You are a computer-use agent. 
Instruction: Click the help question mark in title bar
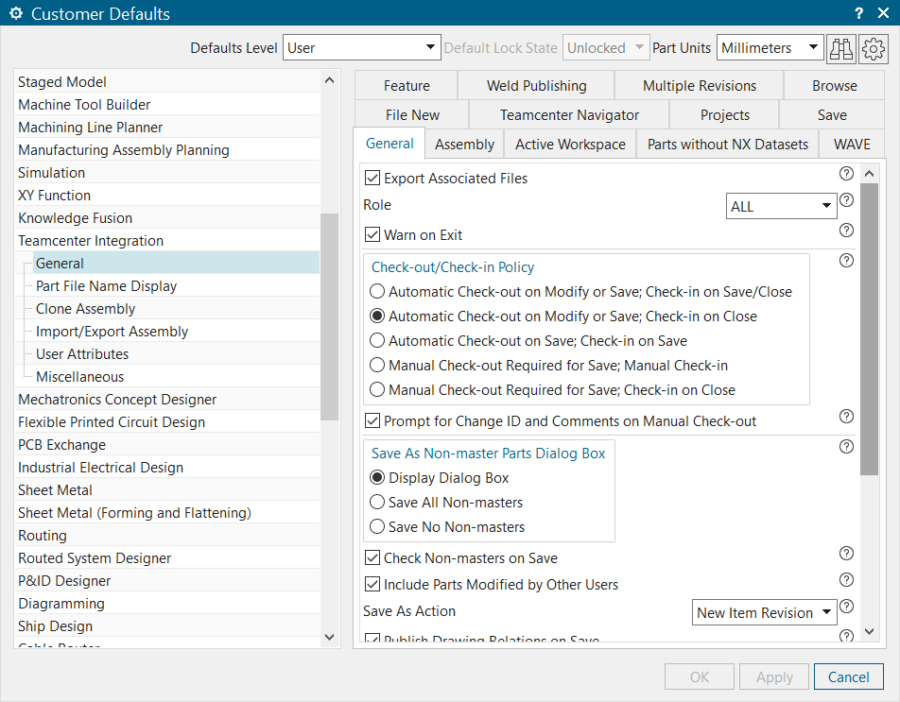(858, 13)
